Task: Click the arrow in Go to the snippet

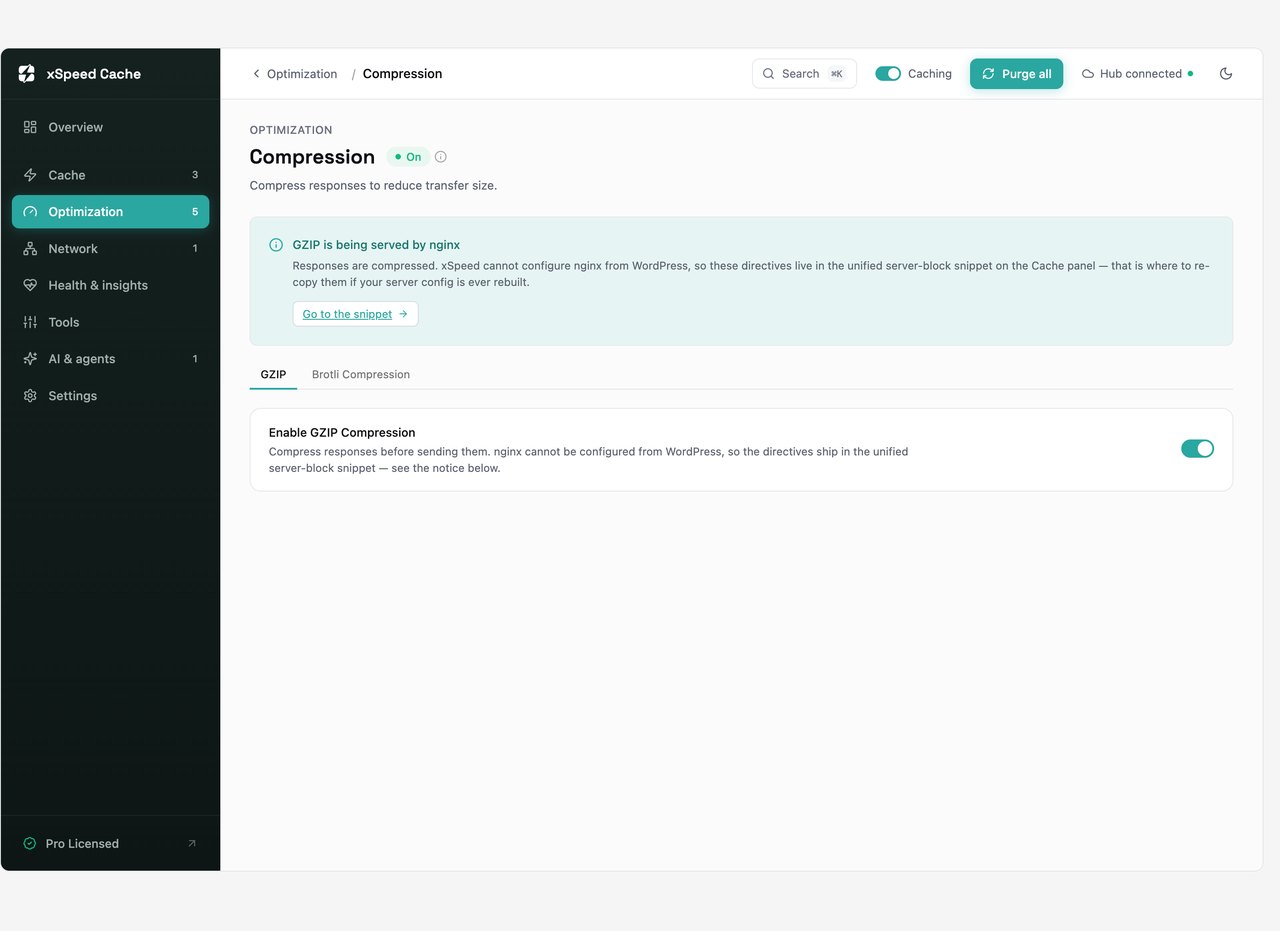Action: [403, 314]
